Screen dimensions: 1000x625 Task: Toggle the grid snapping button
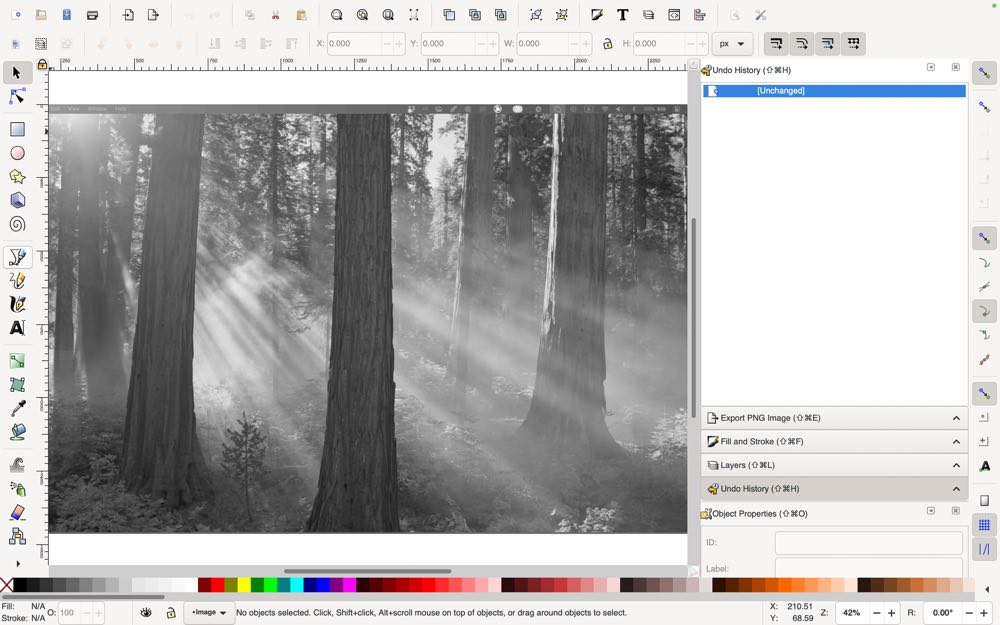point(984,525)
